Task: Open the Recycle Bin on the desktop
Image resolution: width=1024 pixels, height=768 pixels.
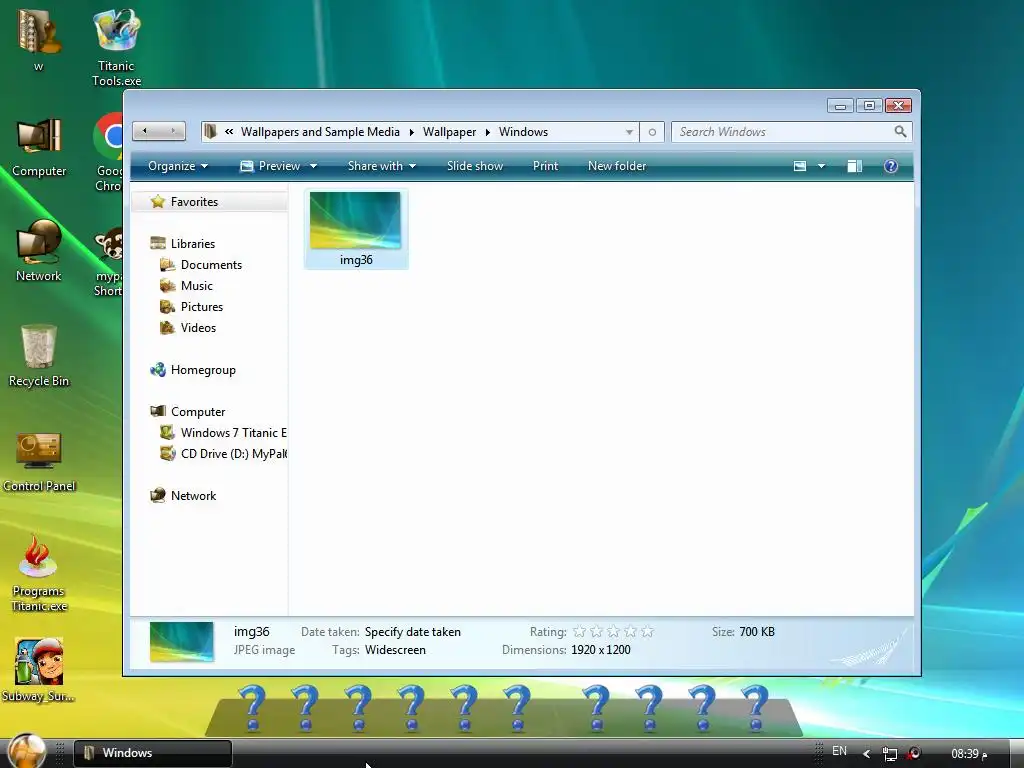Action: (x=39, y=356)
